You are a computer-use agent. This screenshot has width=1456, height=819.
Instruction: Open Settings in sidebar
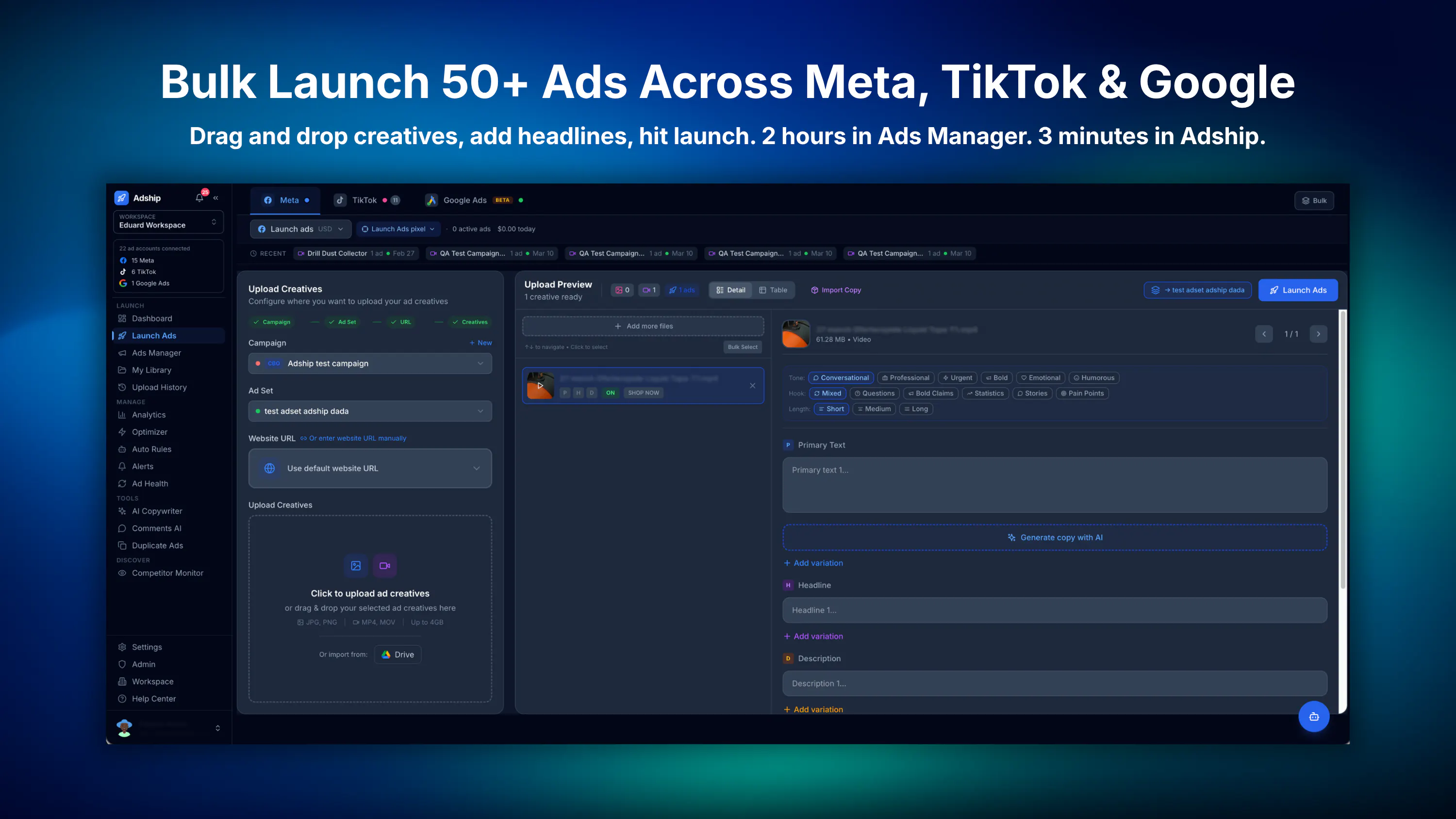[x=147, y=647]
